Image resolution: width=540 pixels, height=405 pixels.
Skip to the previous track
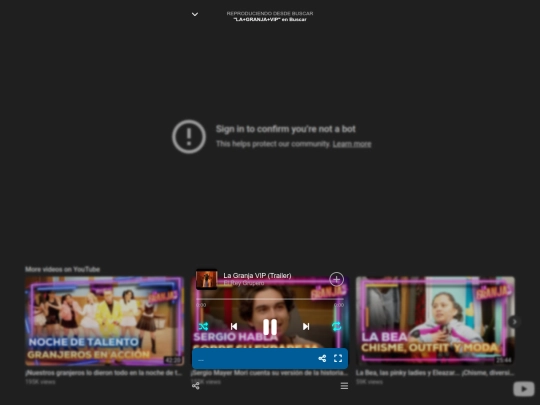[x=234, y=326]
